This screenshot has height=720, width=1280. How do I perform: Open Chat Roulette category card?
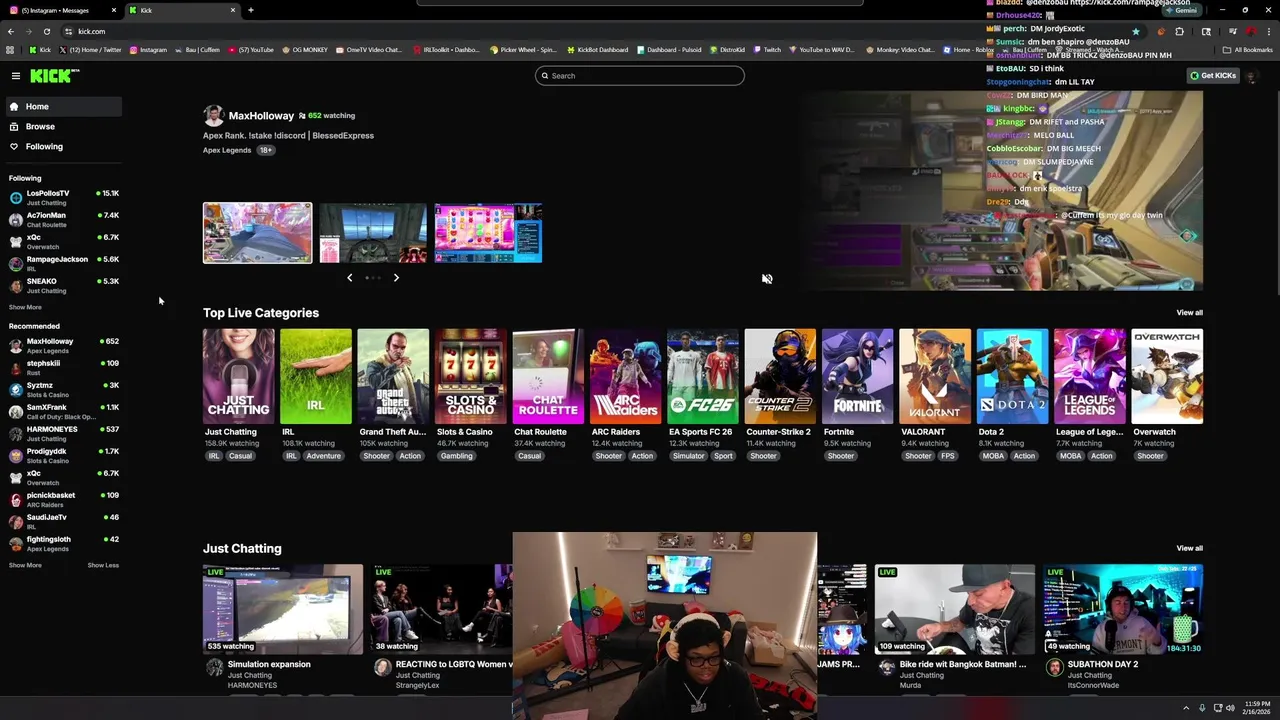click(548, 376)
